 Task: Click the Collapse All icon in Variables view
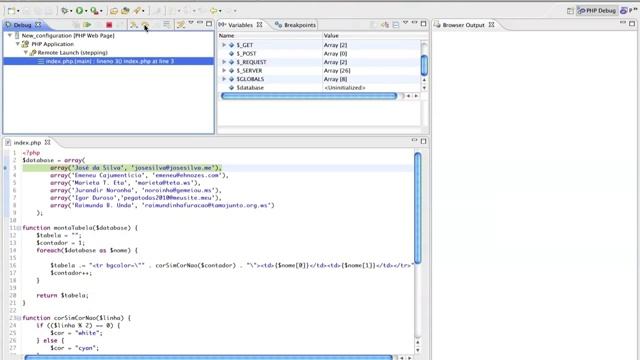pos(396,25)
